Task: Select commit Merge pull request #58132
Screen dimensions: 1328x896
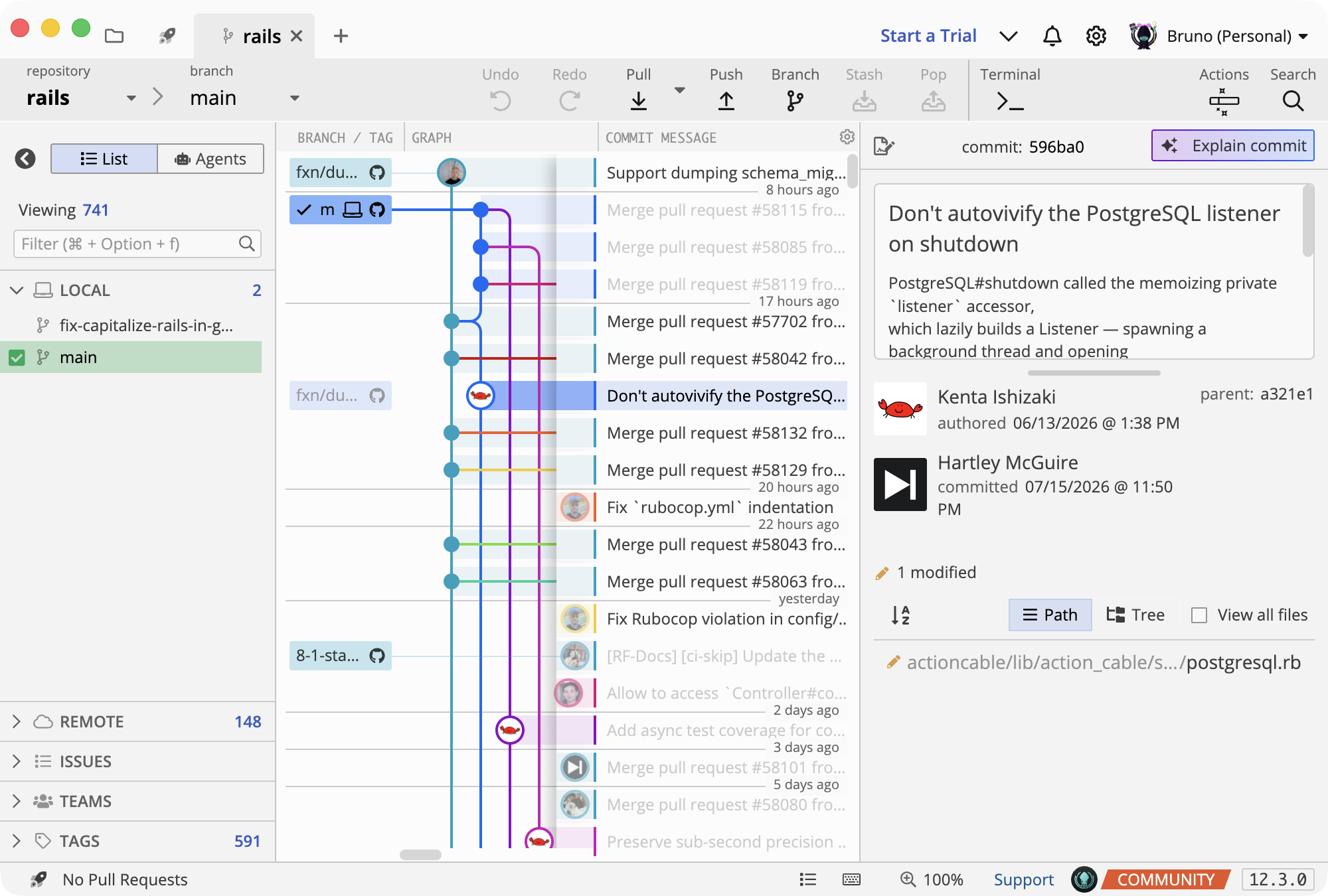Action: point(726,433)
